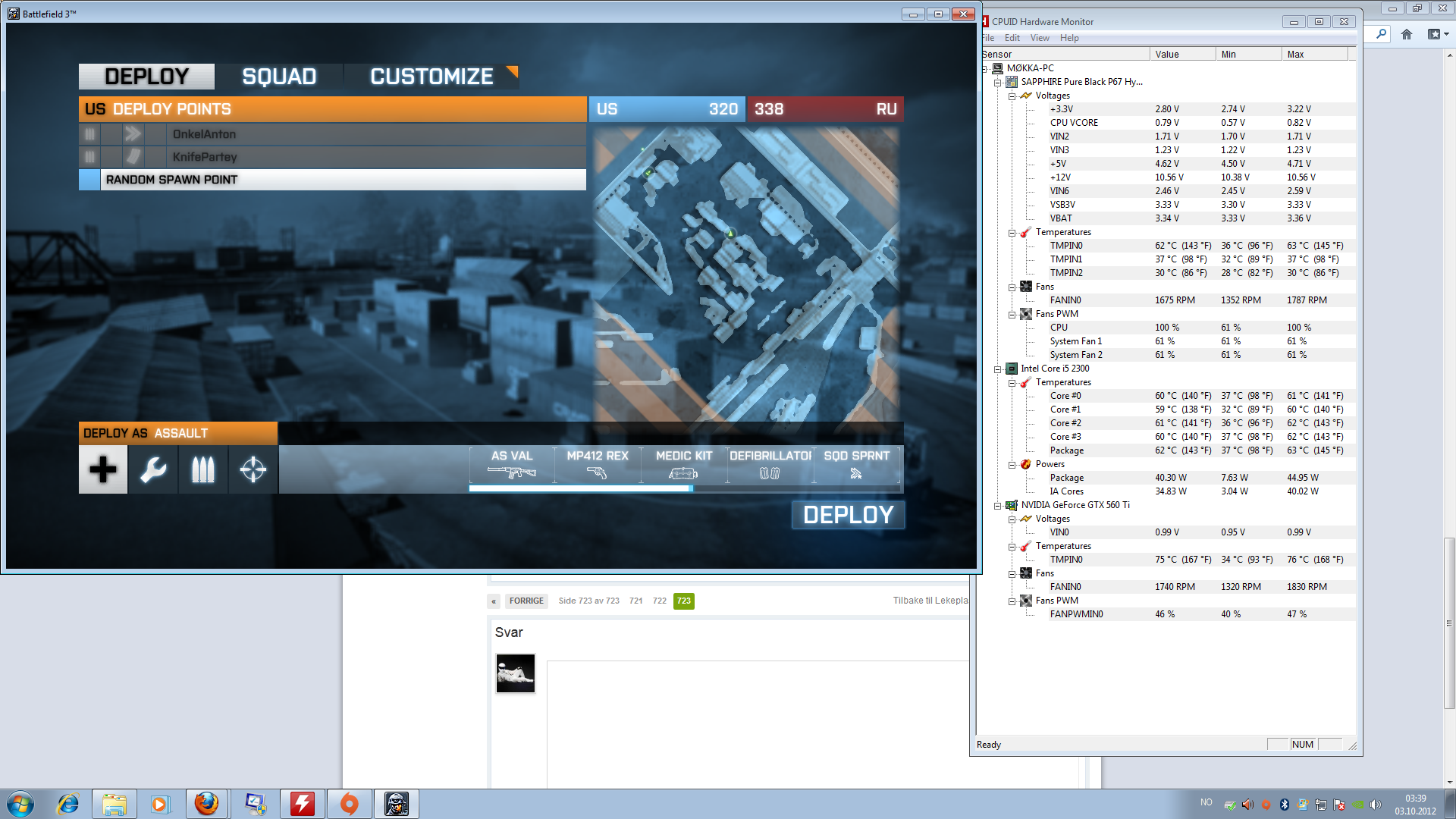Viewport: 1456px width, 819px height.
Task: Collapse the motherboard Voltages group
Action: point(1012,96)
